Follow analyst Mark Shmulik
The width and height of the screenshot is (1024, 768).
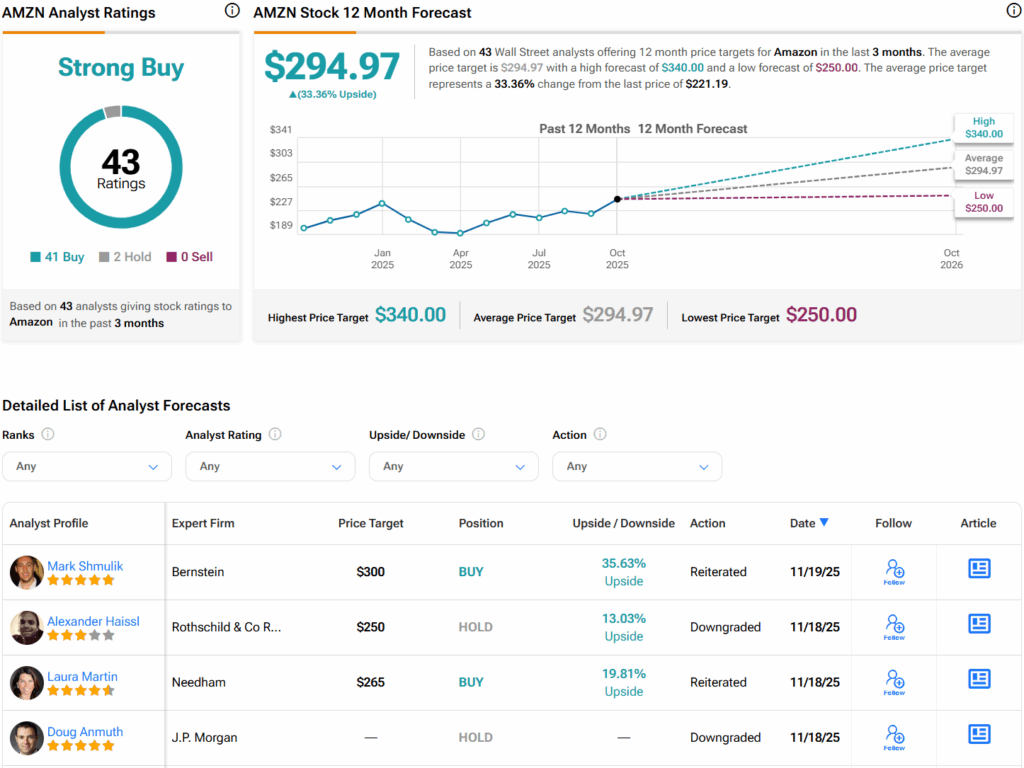pos(894,572)
